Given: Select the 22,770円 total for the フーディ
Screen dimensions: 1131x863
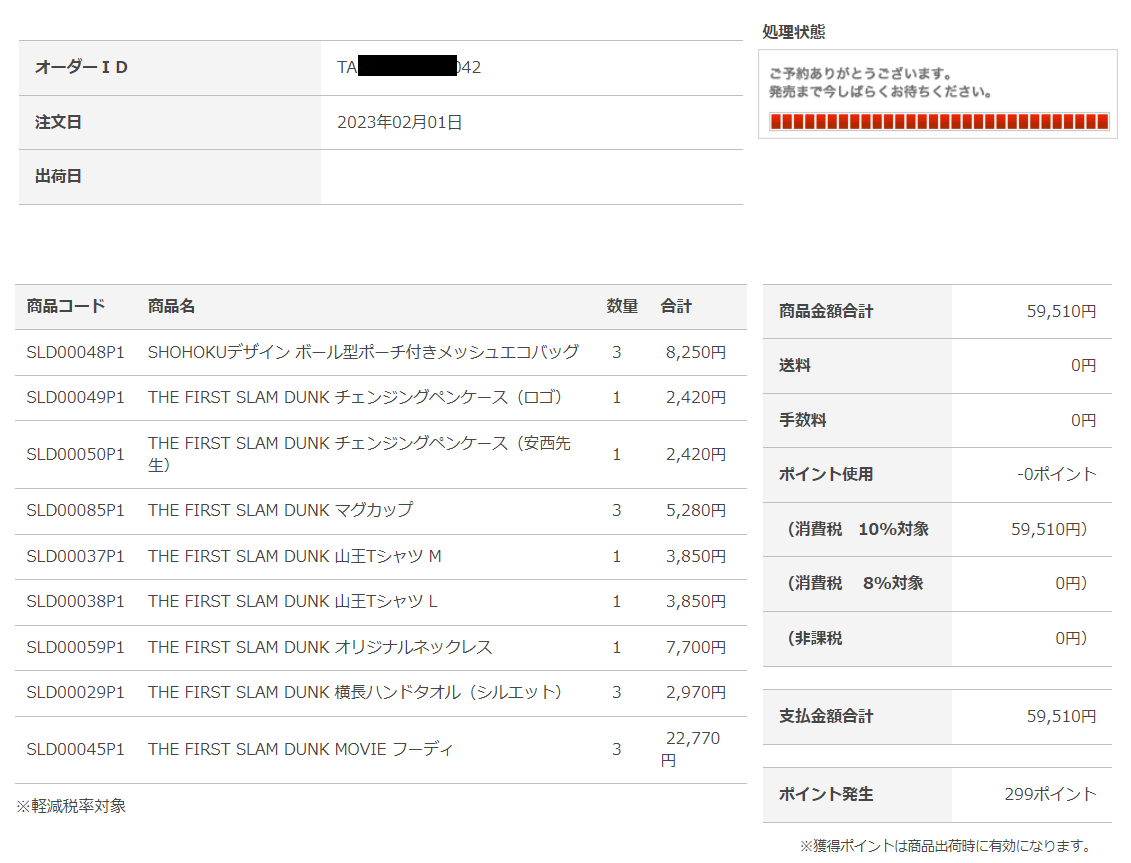Looking at the screenshot, I should point(691,749).
